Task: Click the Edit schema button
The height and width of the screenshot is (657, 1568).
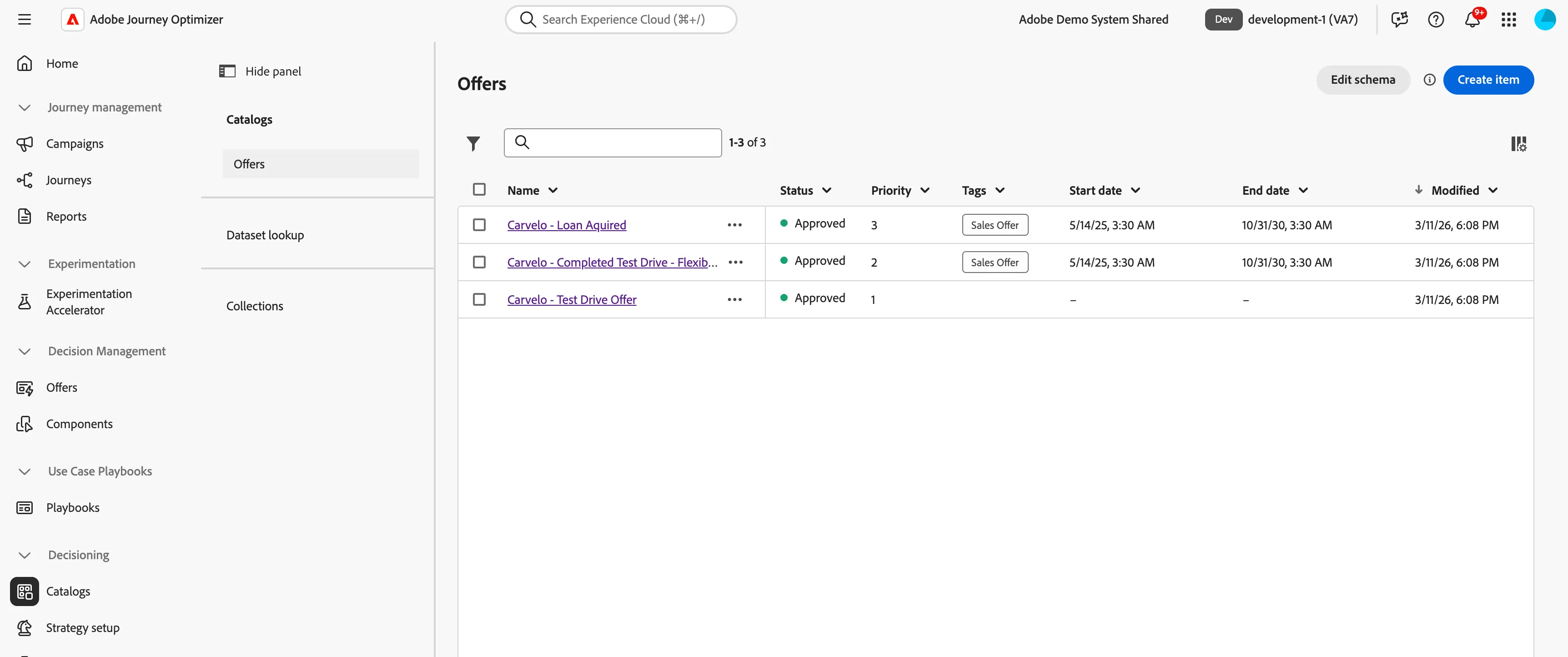Action: [x=1362, y=80]
